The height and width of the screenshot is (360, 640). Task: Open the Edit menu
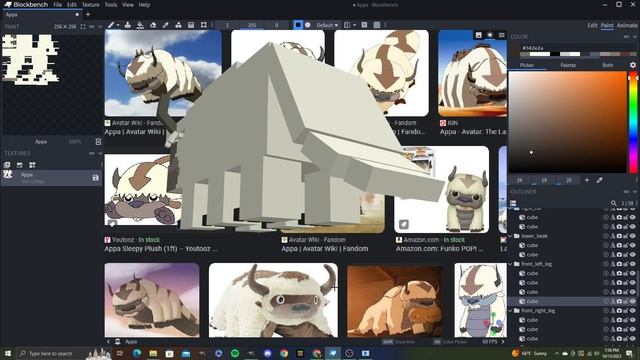72,5
